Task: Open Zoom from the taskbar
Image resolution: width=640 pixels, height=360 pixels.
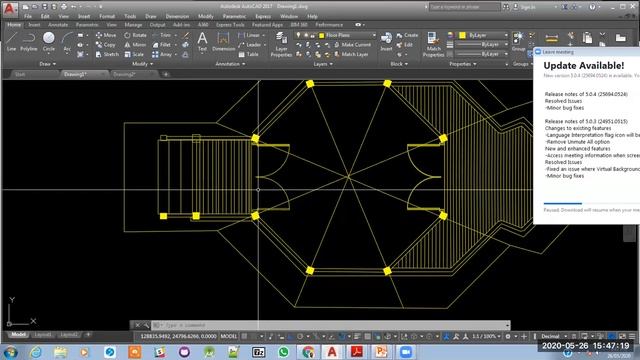Action: [405, 352]
